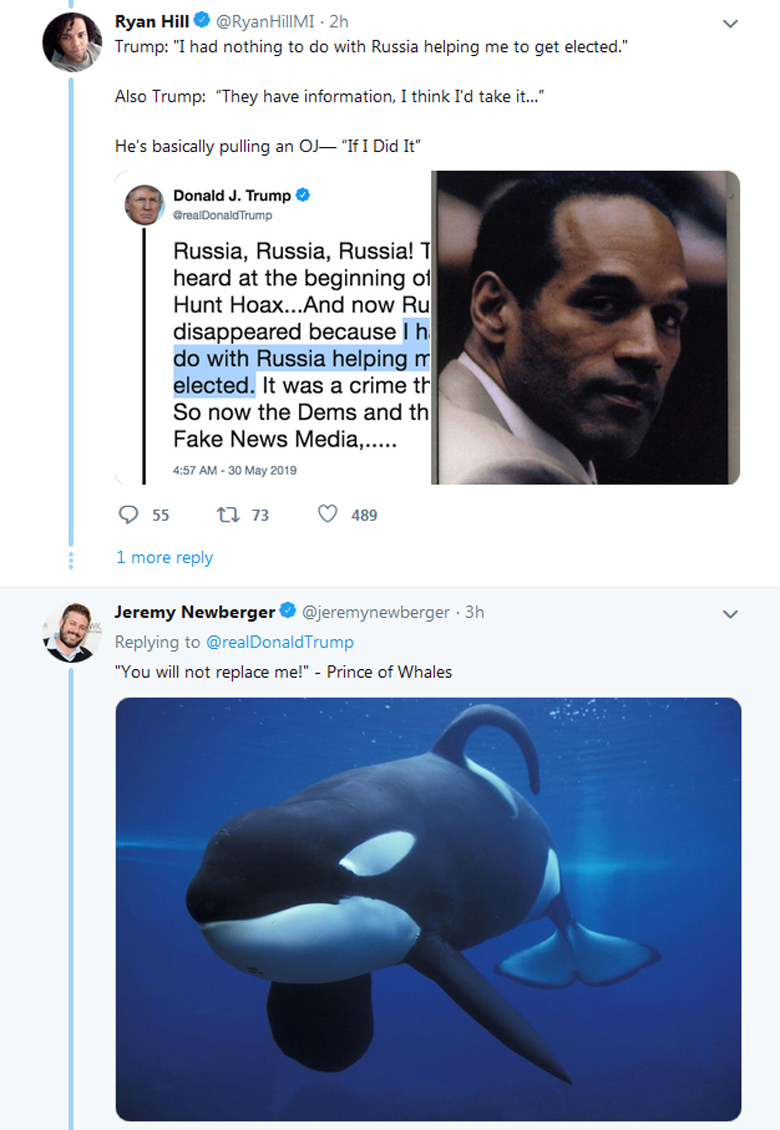Open the orca whale photo

[428, 909]
